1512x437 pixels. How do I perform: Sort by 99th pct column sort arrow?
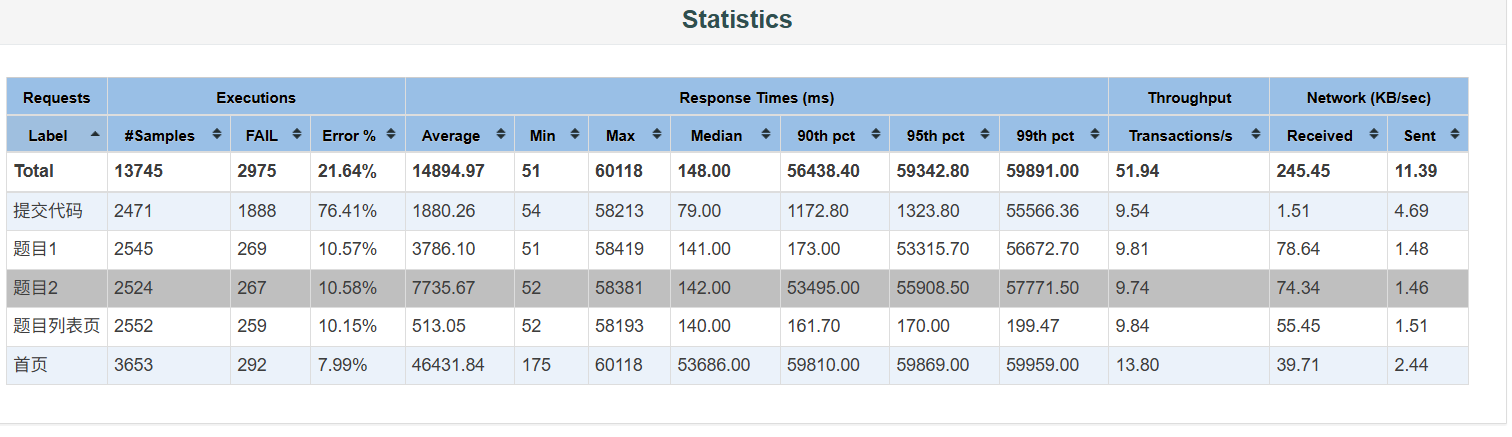[1094, 134]
